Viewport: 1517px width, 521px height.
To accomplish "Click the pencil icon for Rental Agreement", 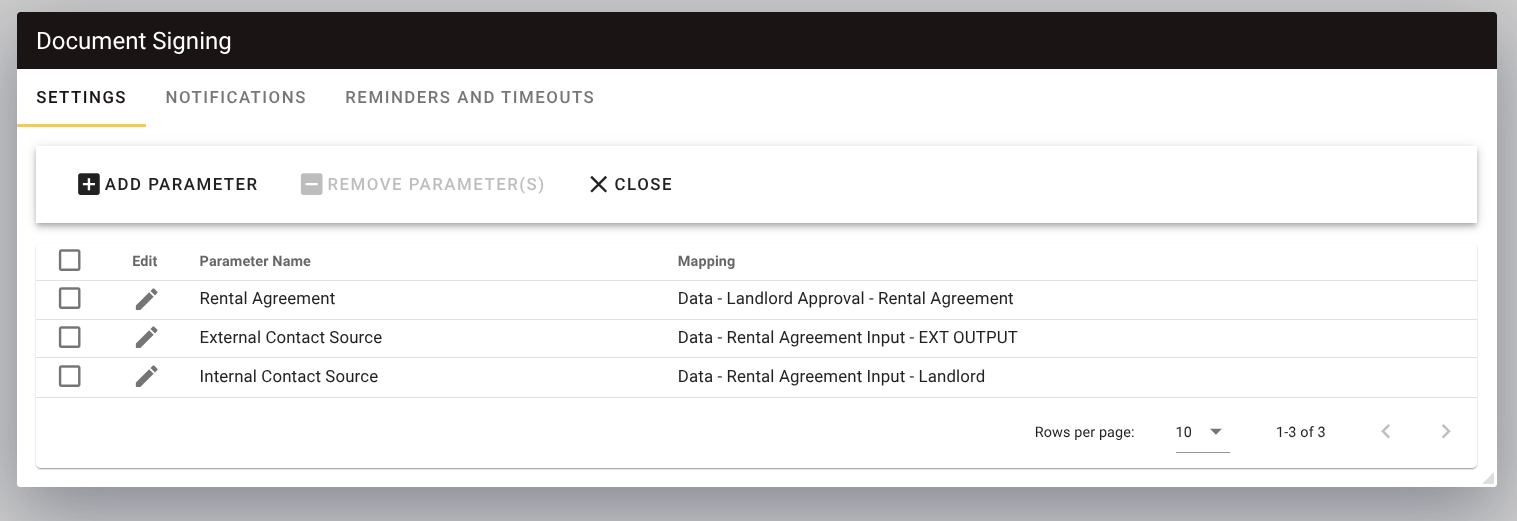I will coord(146,299).
